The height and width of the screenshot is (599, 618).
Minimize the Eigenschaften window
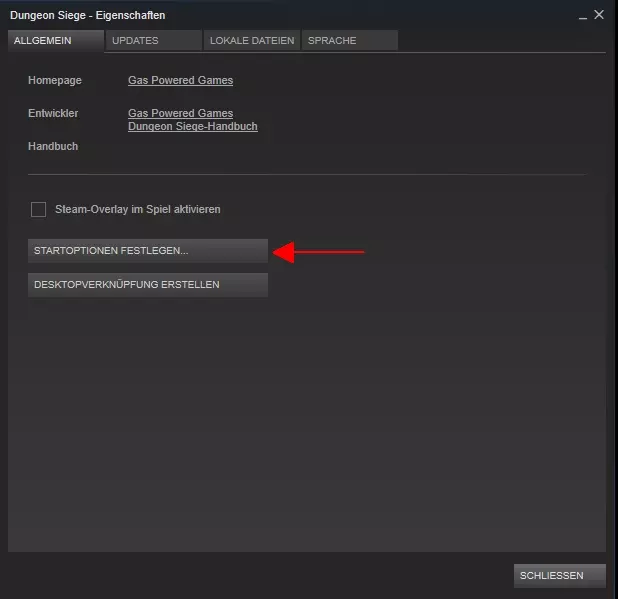click(583, 16)
